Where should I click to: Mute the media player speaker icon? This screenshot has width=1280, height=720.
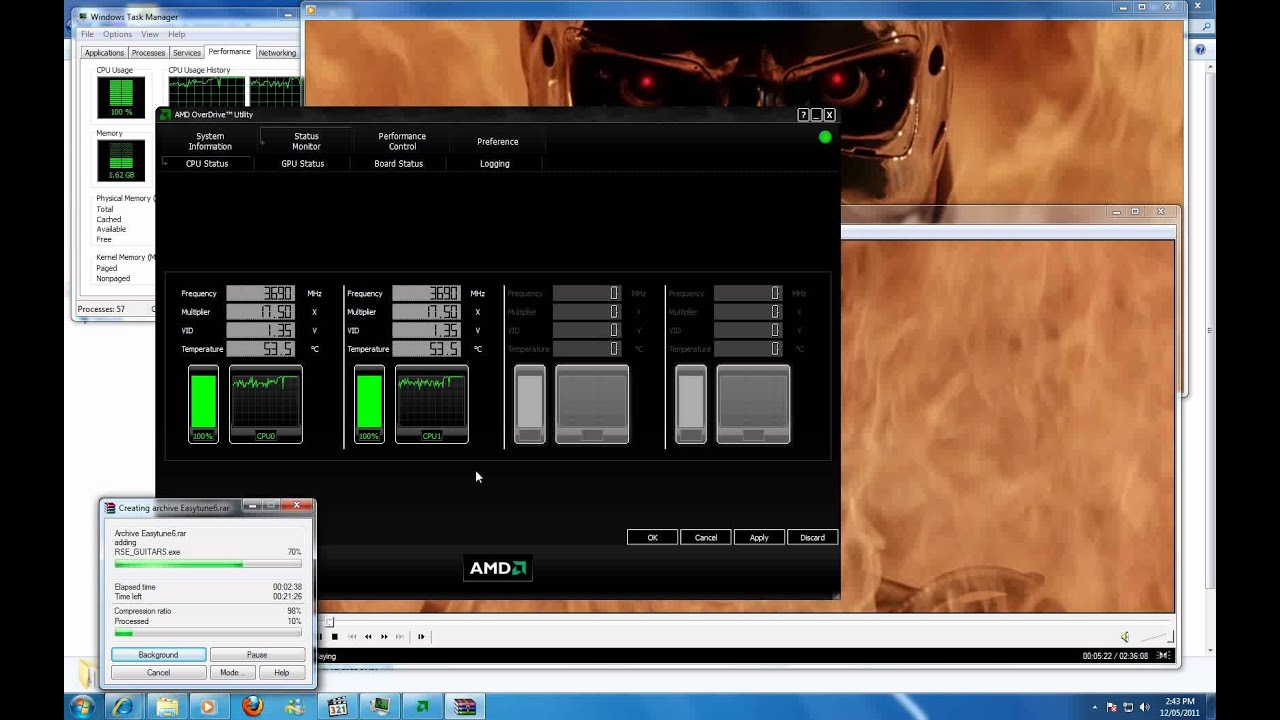click(x=1125, y=637)
